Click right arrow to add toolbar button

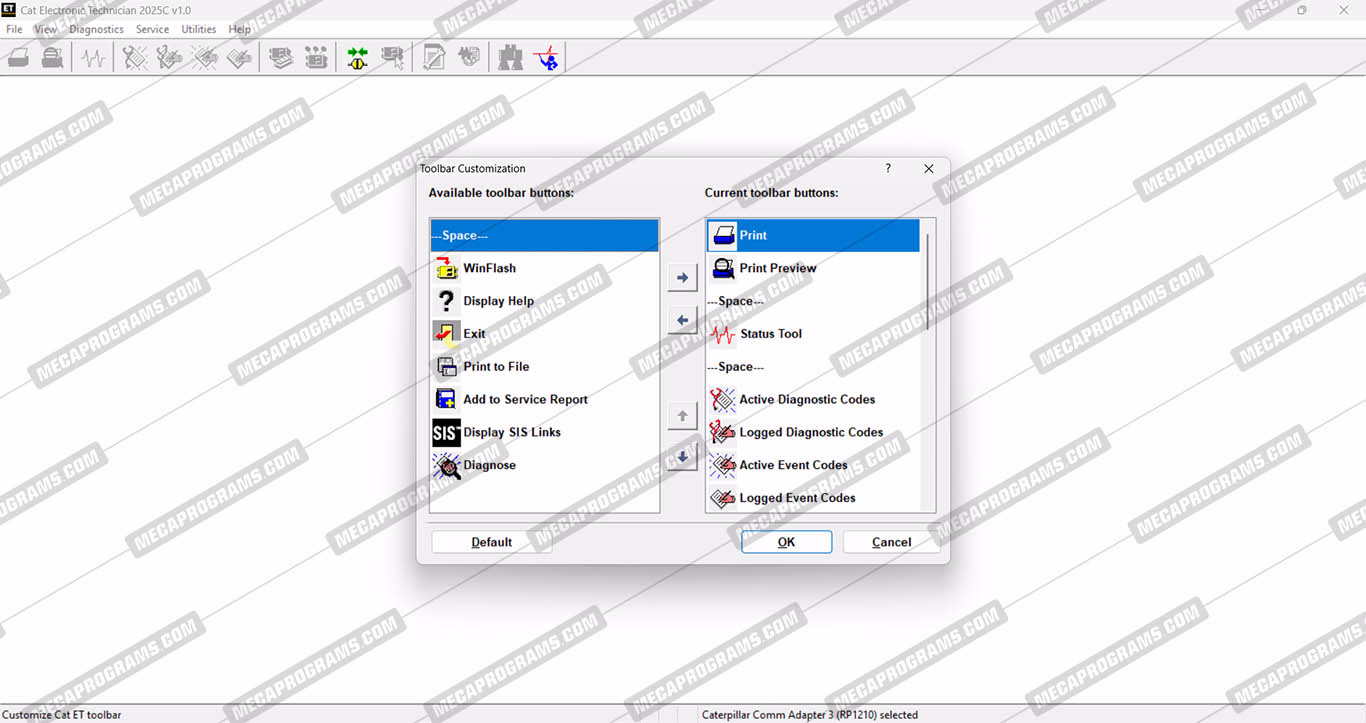coord(682,277)
